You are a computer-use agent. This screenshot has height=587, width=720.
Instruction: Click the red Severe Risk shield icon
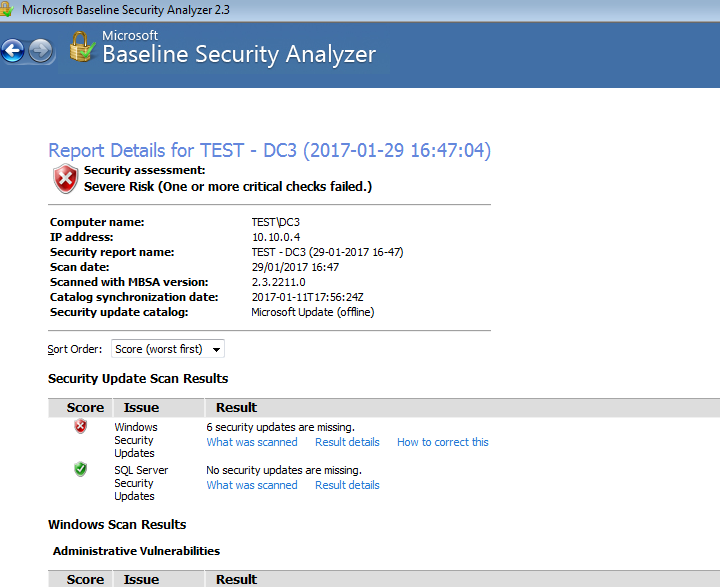[66, 178]
